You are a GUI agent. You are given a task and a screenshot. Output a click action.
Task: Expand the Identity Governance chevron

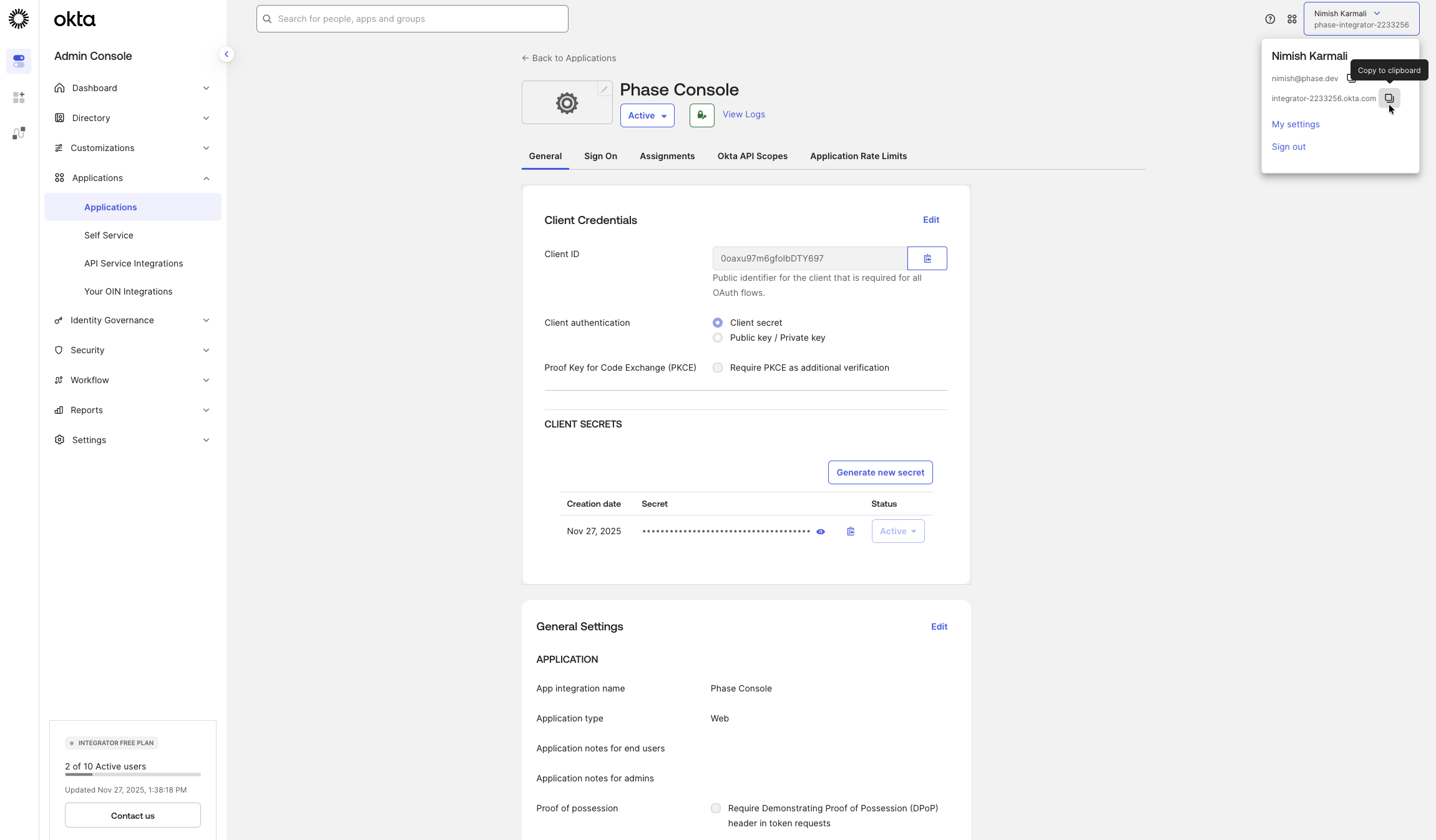pyautogui.click(x=206, y=320)
